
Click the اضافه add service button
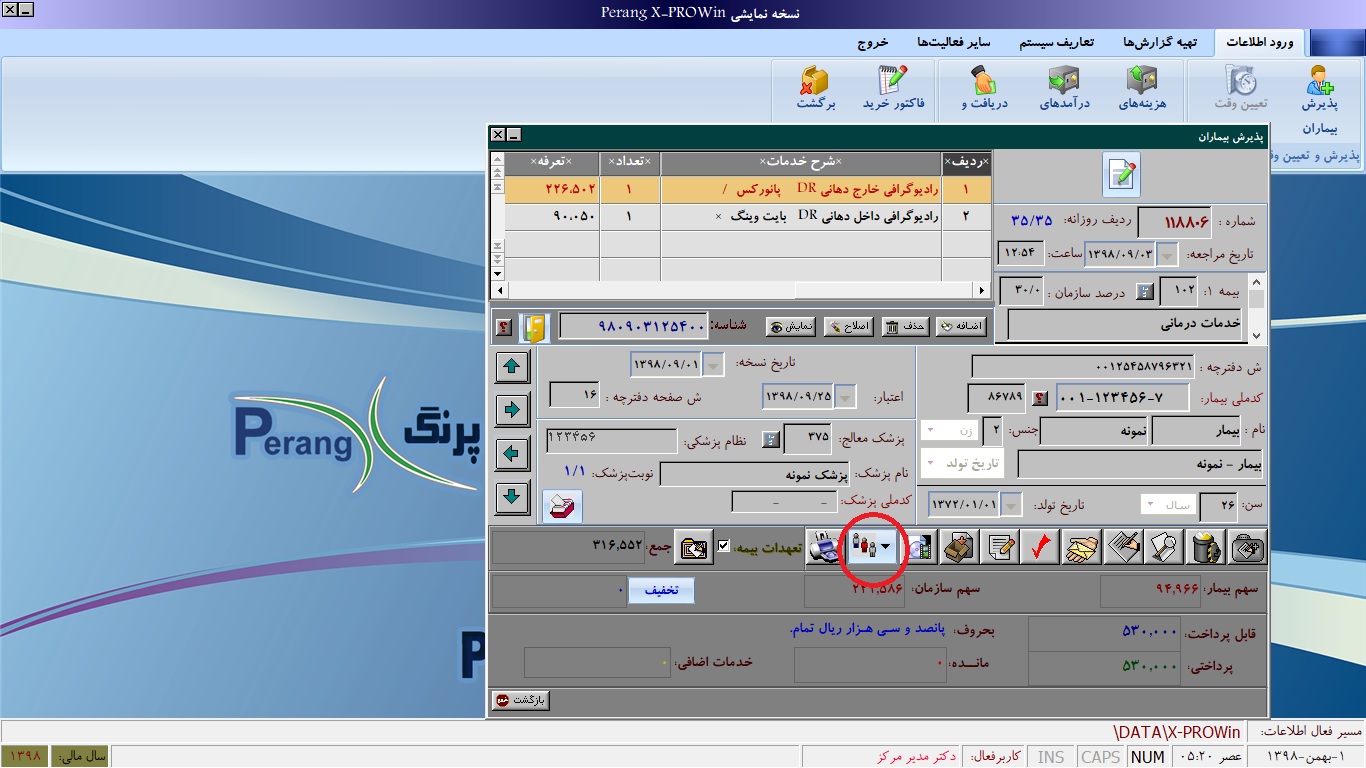click(960, 327)
